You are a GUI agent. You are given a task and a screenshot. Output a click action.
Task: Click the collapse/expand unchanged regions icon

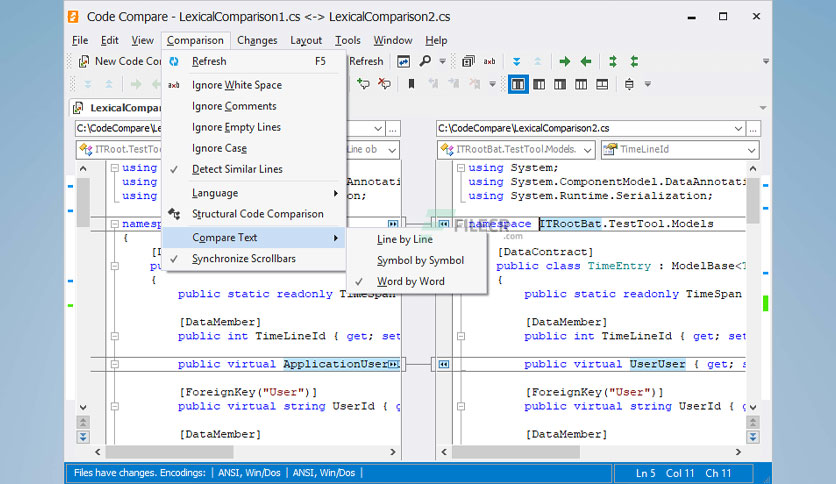[x=629, y=84]
